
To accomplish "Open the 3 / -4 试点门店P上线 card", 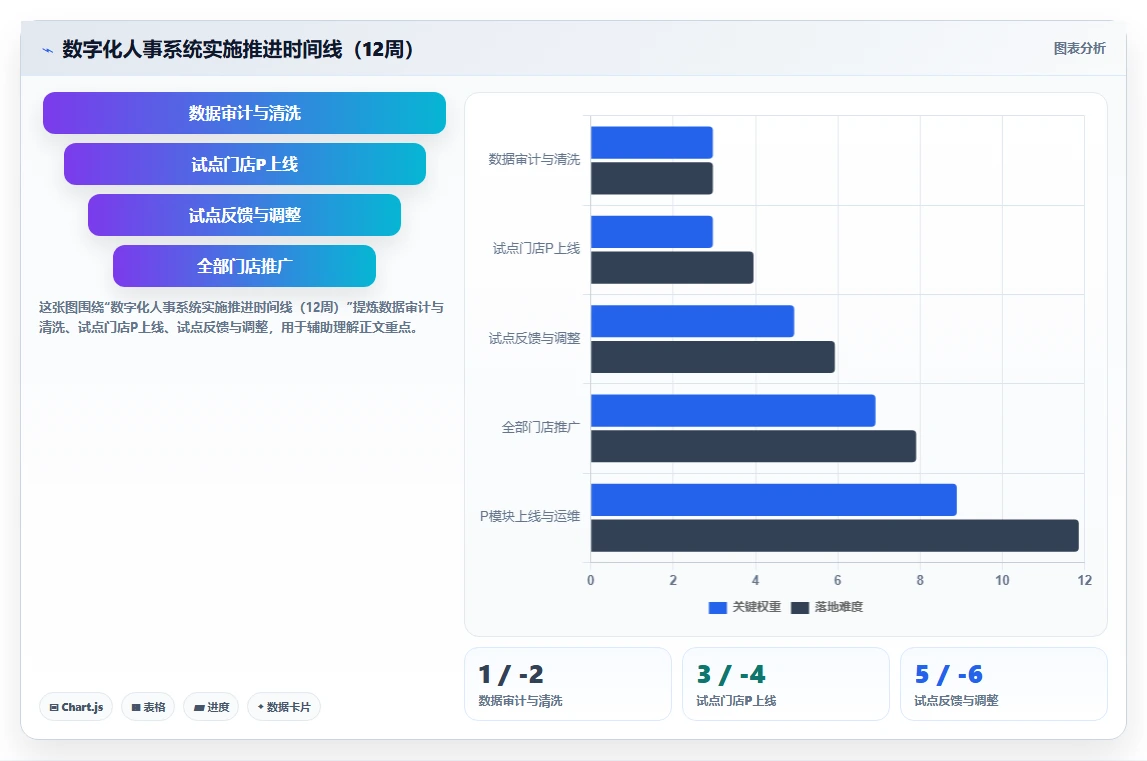I will pos(786,683).
